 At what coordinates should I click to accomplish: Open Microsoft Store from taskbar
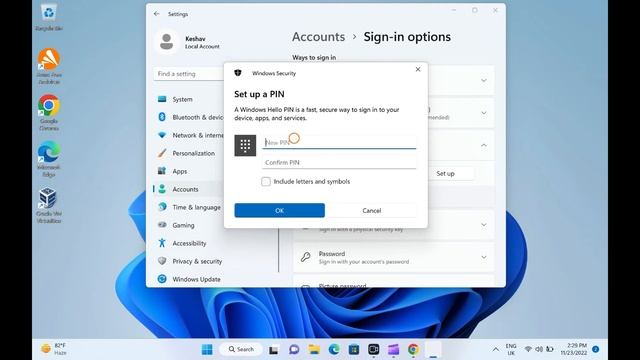pyautogui.click(x=353, y=349)
